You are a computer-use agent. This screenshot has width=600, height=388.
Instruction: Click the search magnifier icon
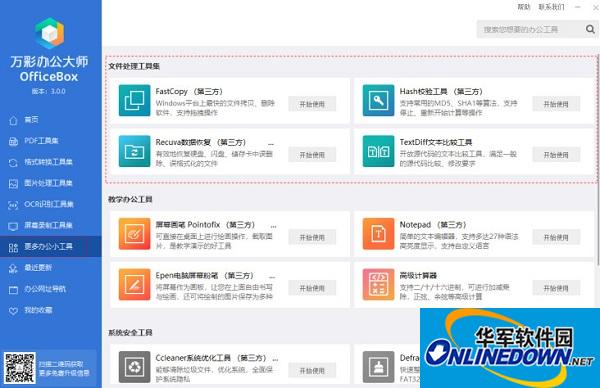[590, 29]
